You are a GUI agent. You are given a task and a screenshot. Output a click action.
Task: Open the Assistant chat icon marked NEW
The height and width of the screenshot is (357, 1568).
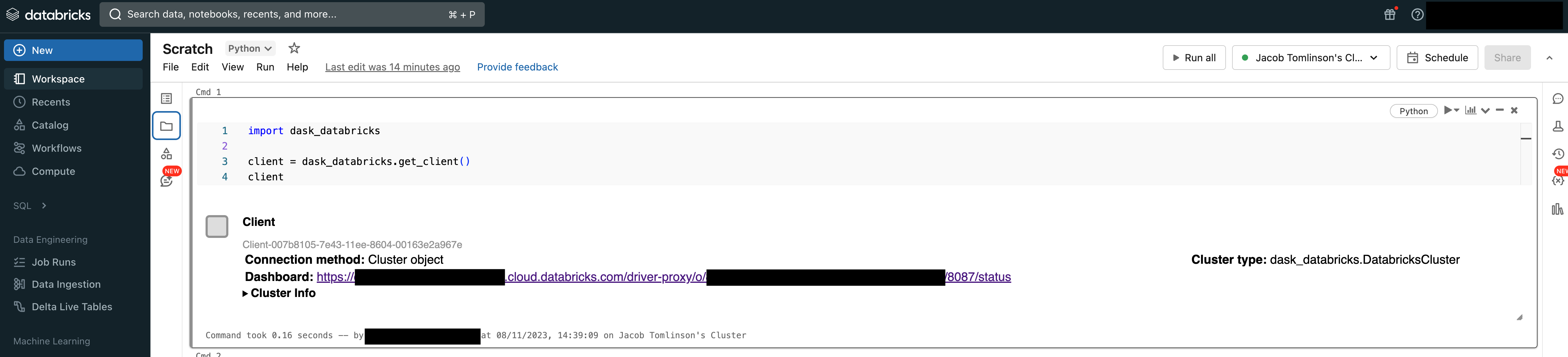coord(166,181)
